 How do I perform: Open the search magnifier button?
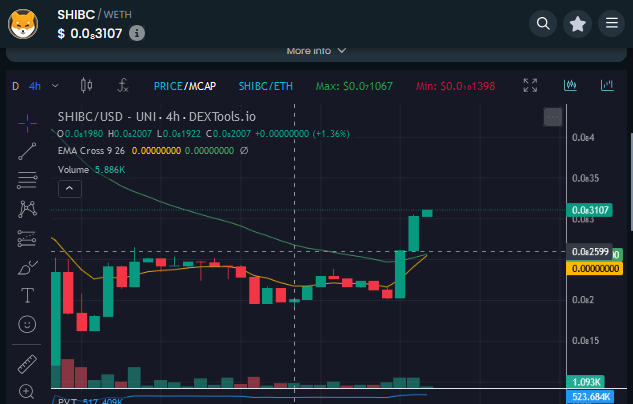coord(543,23)
